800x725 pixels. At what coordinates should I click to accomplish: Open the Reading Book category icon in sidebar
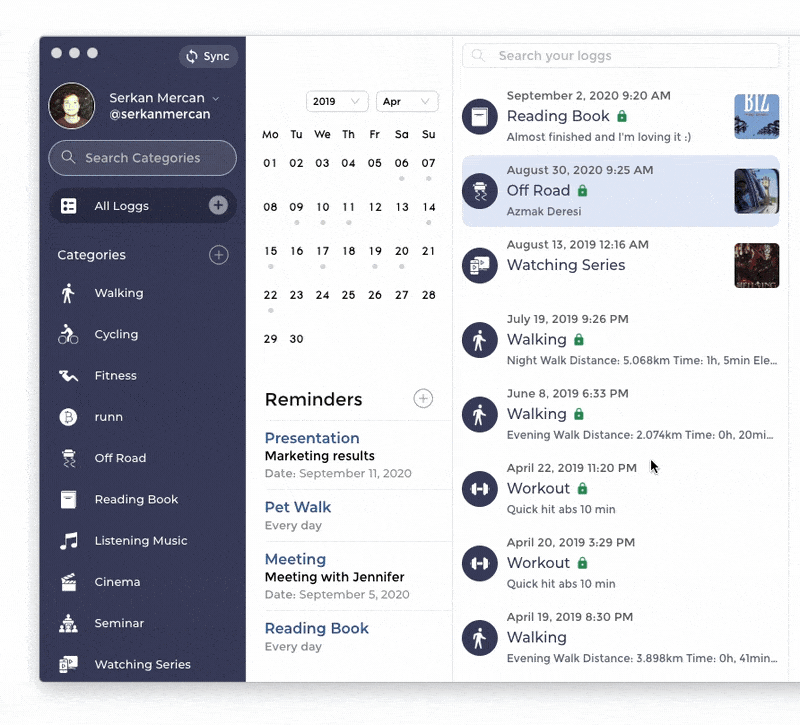(68, 499)
